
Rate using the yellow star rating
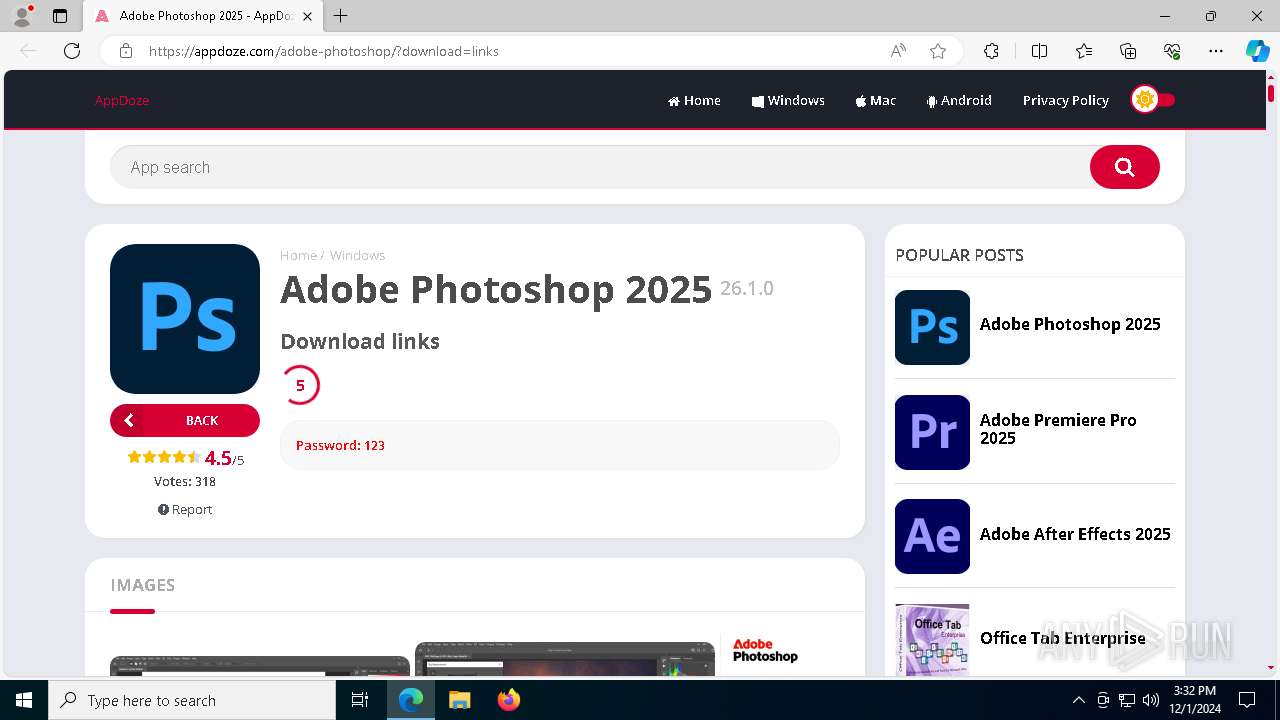pos(164,457)
